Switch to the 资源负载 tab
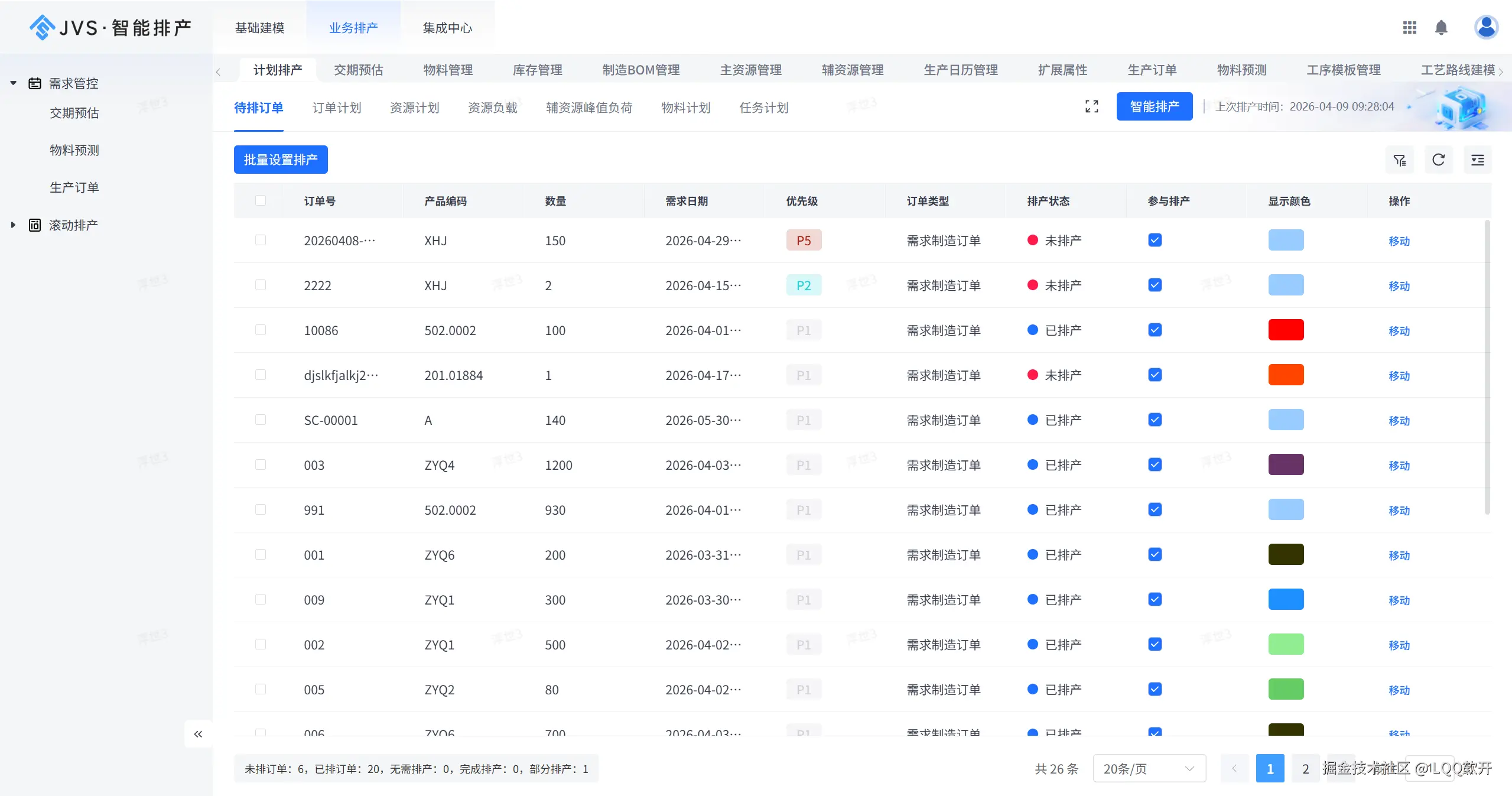This screenshot has height=796, width=1512. [x=492, y=108]
